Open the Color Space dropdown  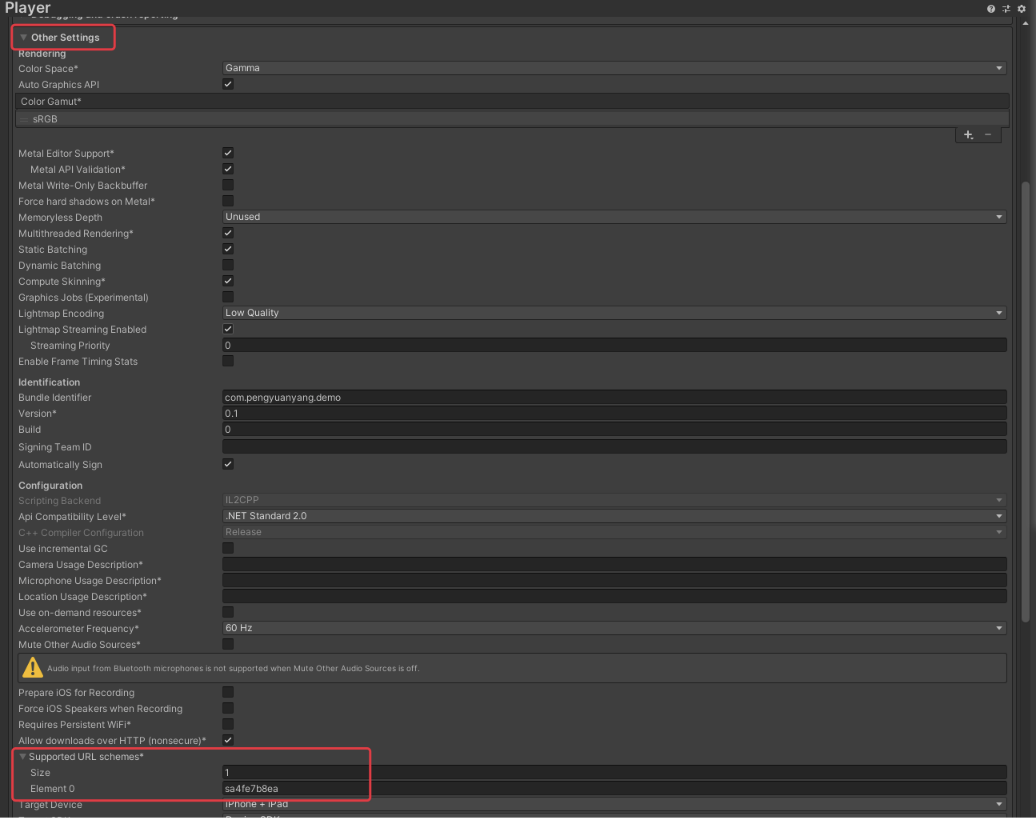click(614, 68)
